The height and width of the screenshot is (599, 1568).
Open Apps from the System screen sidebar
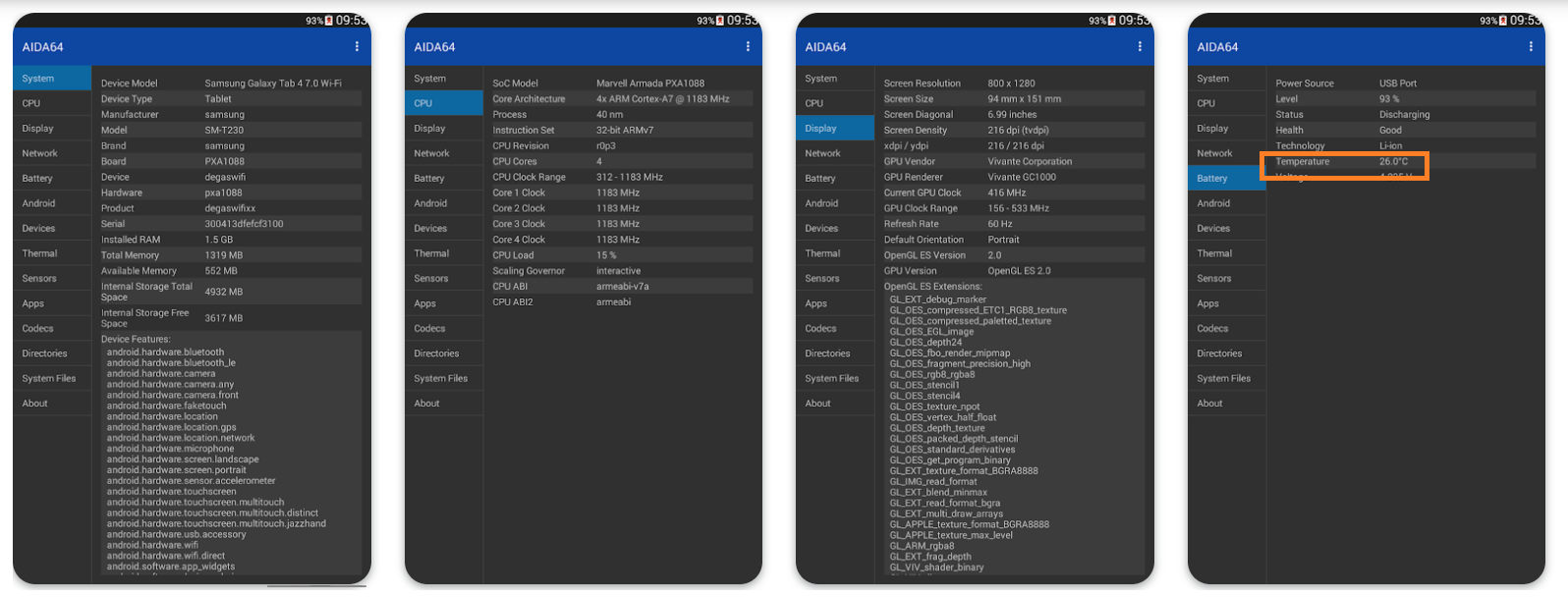click(x=52, y=303)
